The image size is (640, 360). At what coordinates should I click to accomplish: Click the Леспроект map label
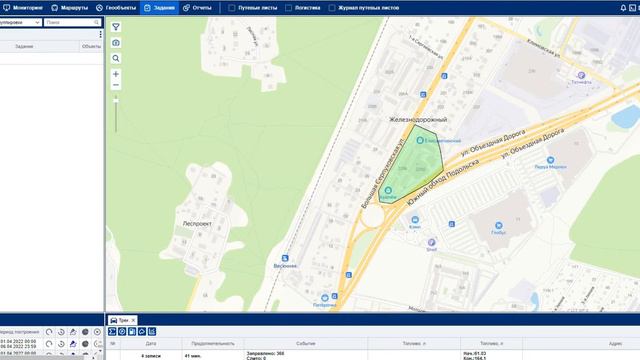(x=197, y=224)
